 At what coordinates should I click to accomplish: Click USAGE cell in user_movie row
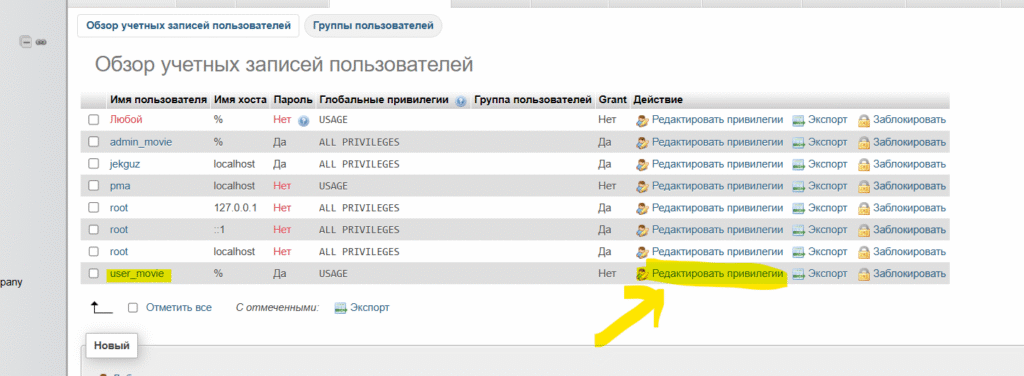[333, 274]
